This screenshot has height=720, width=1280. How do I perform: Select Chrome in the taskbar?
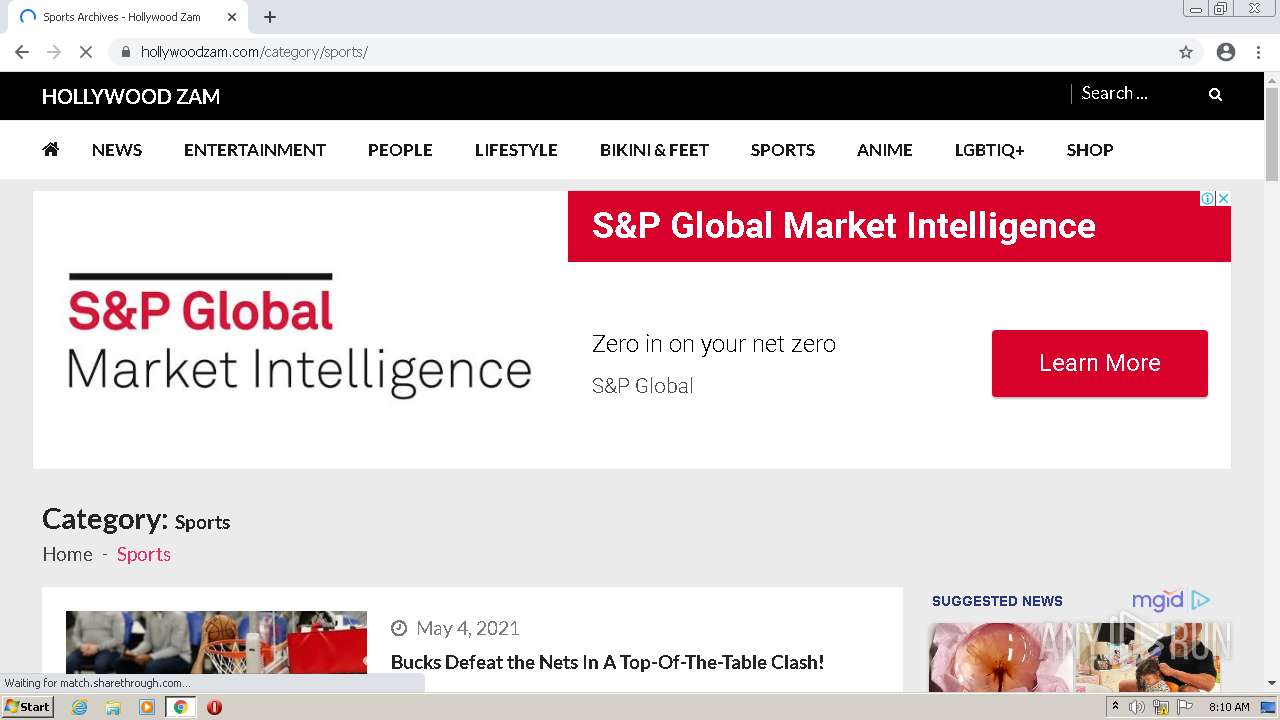181,707
